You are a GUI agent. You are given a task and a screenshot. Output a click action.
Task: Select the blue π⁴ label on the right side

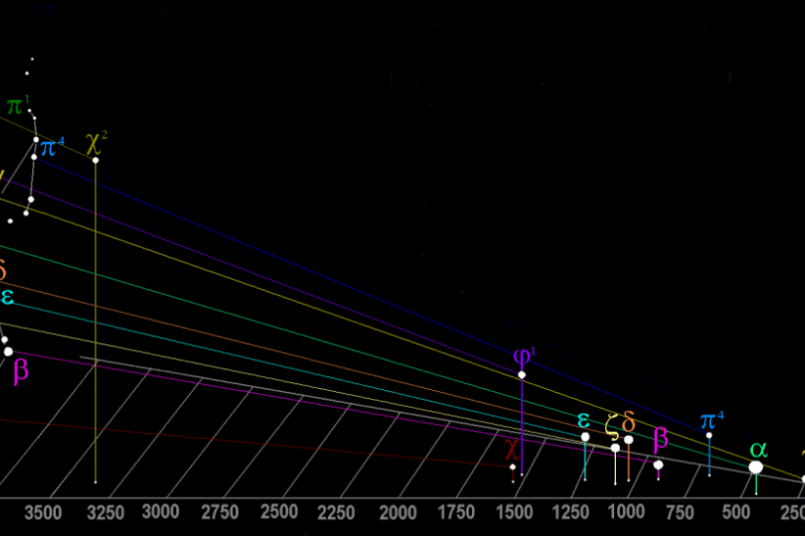click(x=711, y=420)
